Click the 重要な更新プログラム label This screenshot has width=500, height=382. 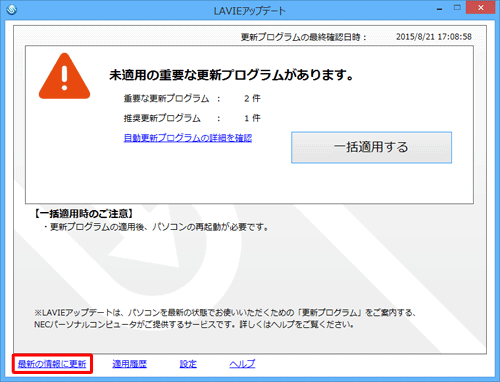pos(166,98)
